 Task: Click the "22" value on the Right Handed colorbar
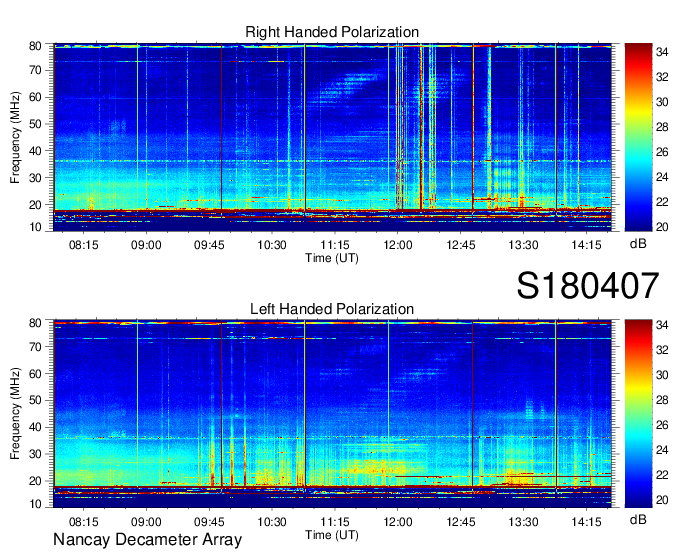tap(662, 202)
